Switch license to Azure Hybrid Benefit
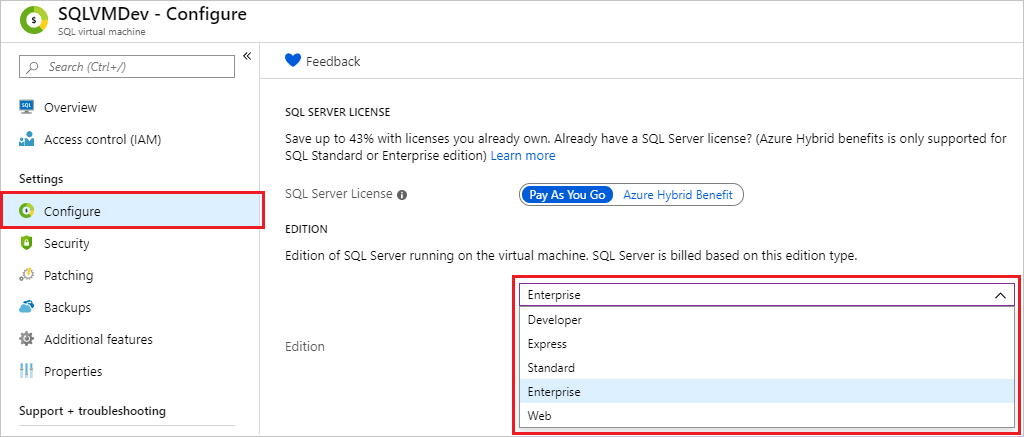The image size is (1024, 437). (677, 195)
